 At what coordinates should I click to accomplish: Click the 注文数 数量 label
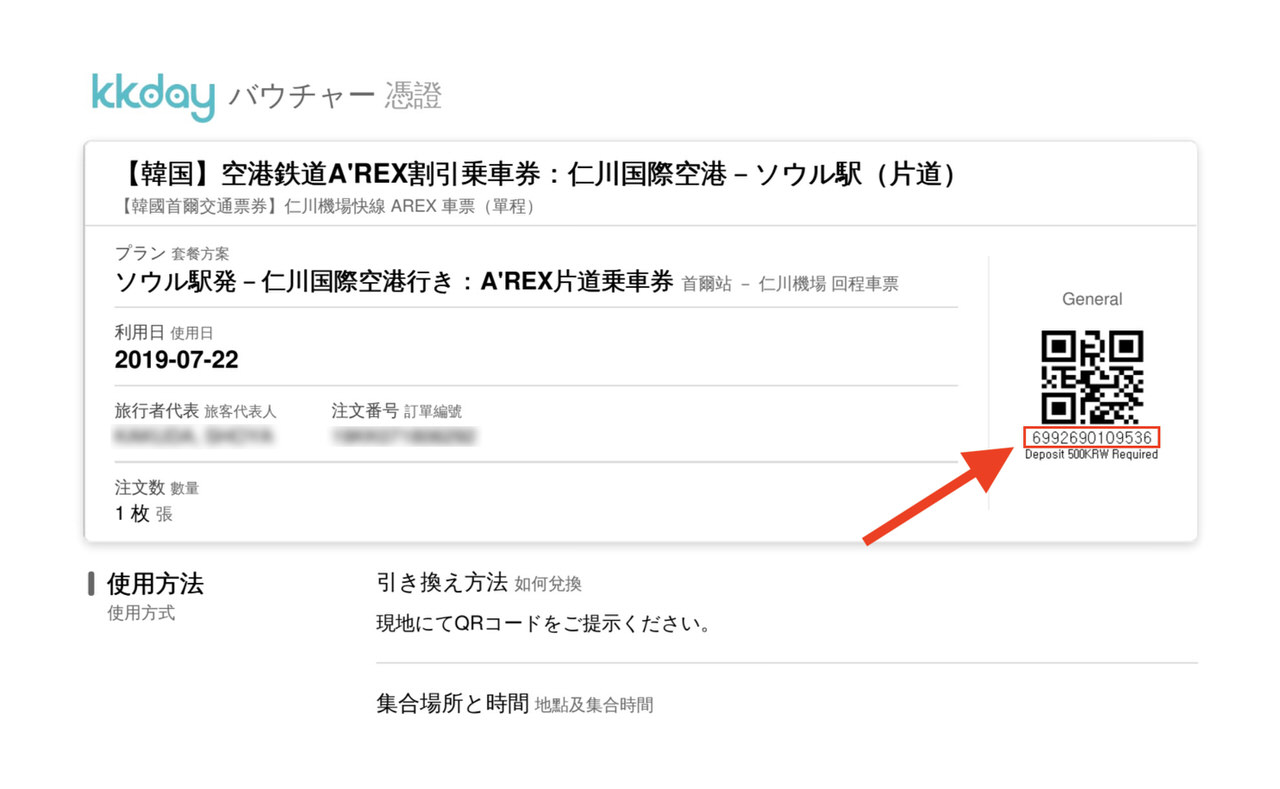pyautogui.click(x=157, y=488)
